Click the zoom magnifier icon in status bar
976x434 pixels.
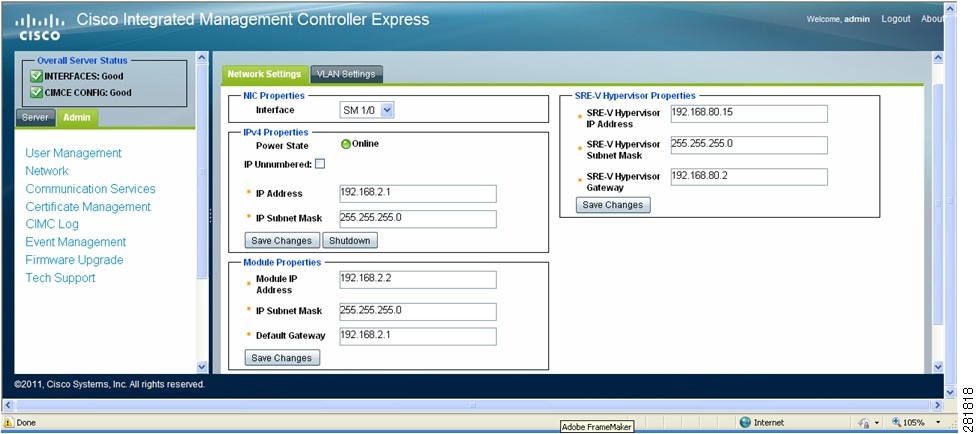(x=897, y=423)
